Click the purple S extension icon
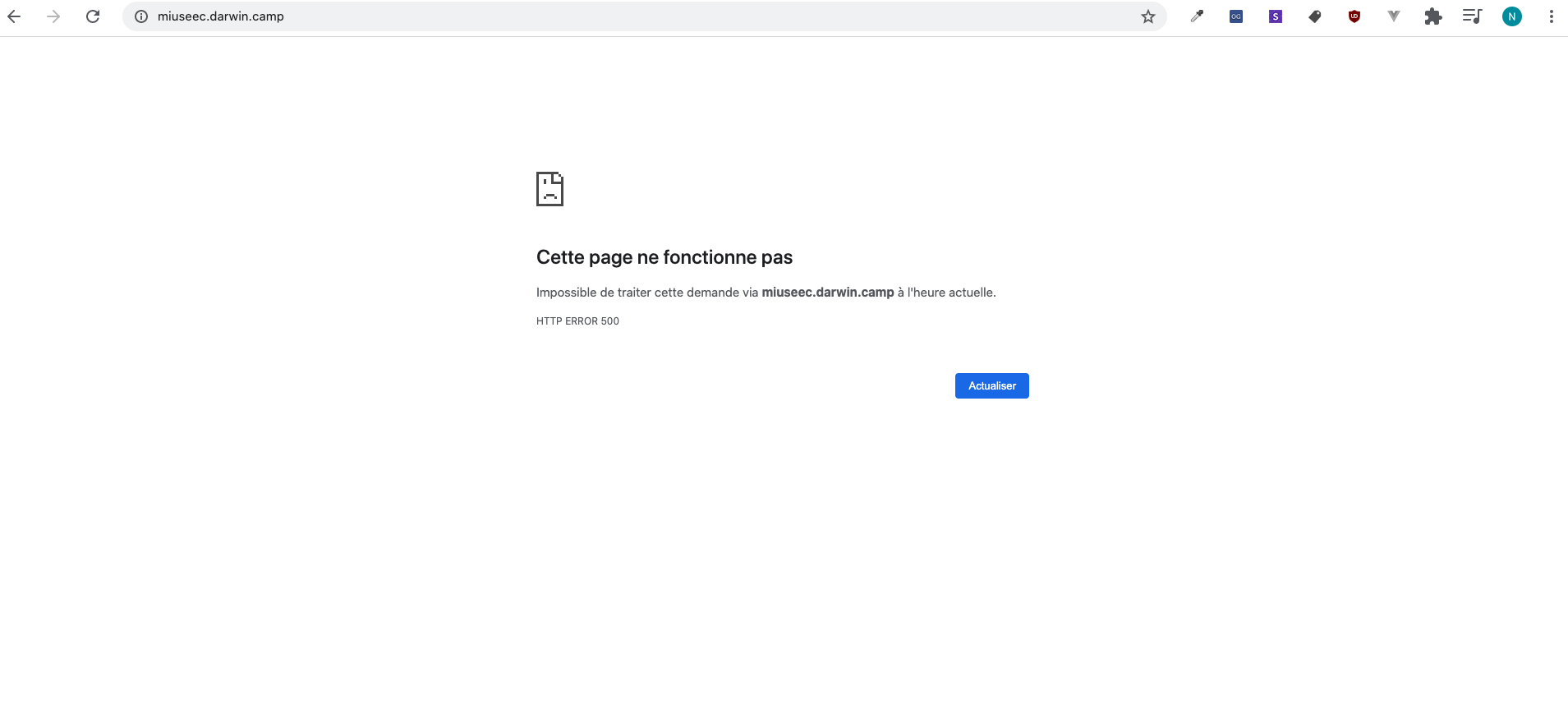The height and width of the screenshot is (724, 1568). pyautogui.click(x=1276, y=16)
